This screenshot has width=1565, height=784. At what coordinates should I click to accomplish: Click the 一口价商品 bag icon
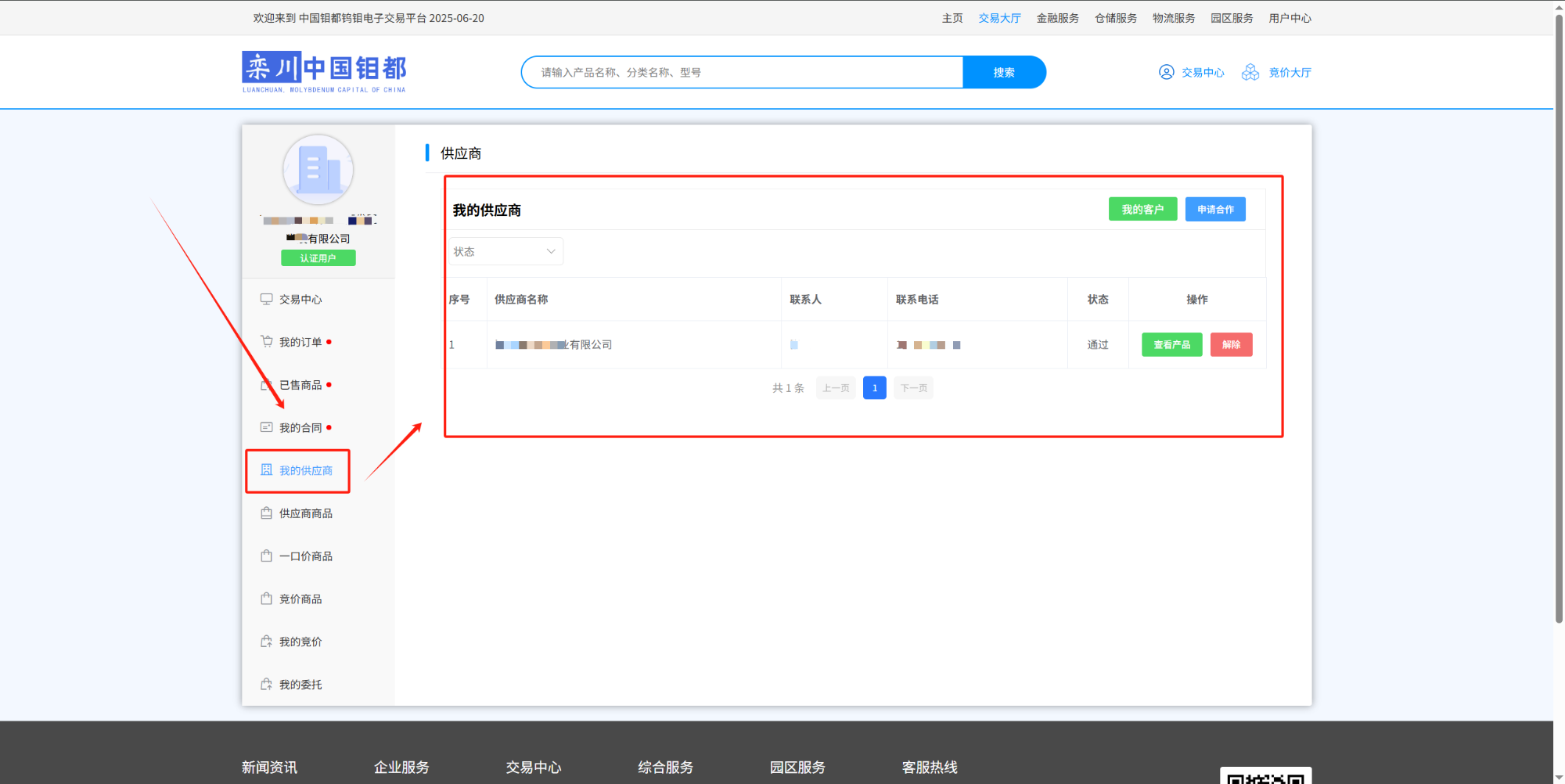[x=266, y=556]
